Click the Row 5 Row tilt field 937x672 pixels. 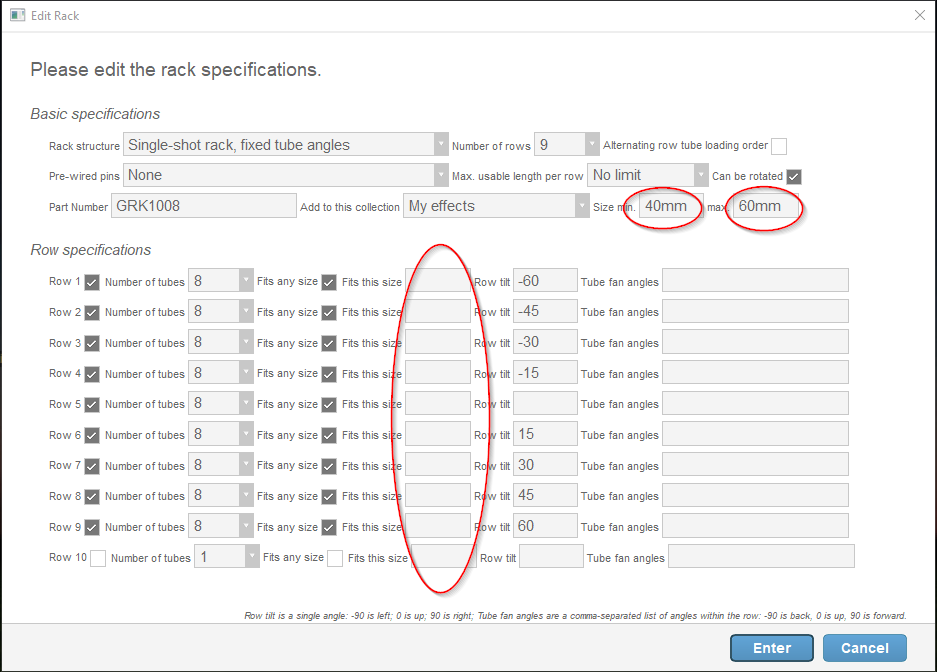point(545,405)
